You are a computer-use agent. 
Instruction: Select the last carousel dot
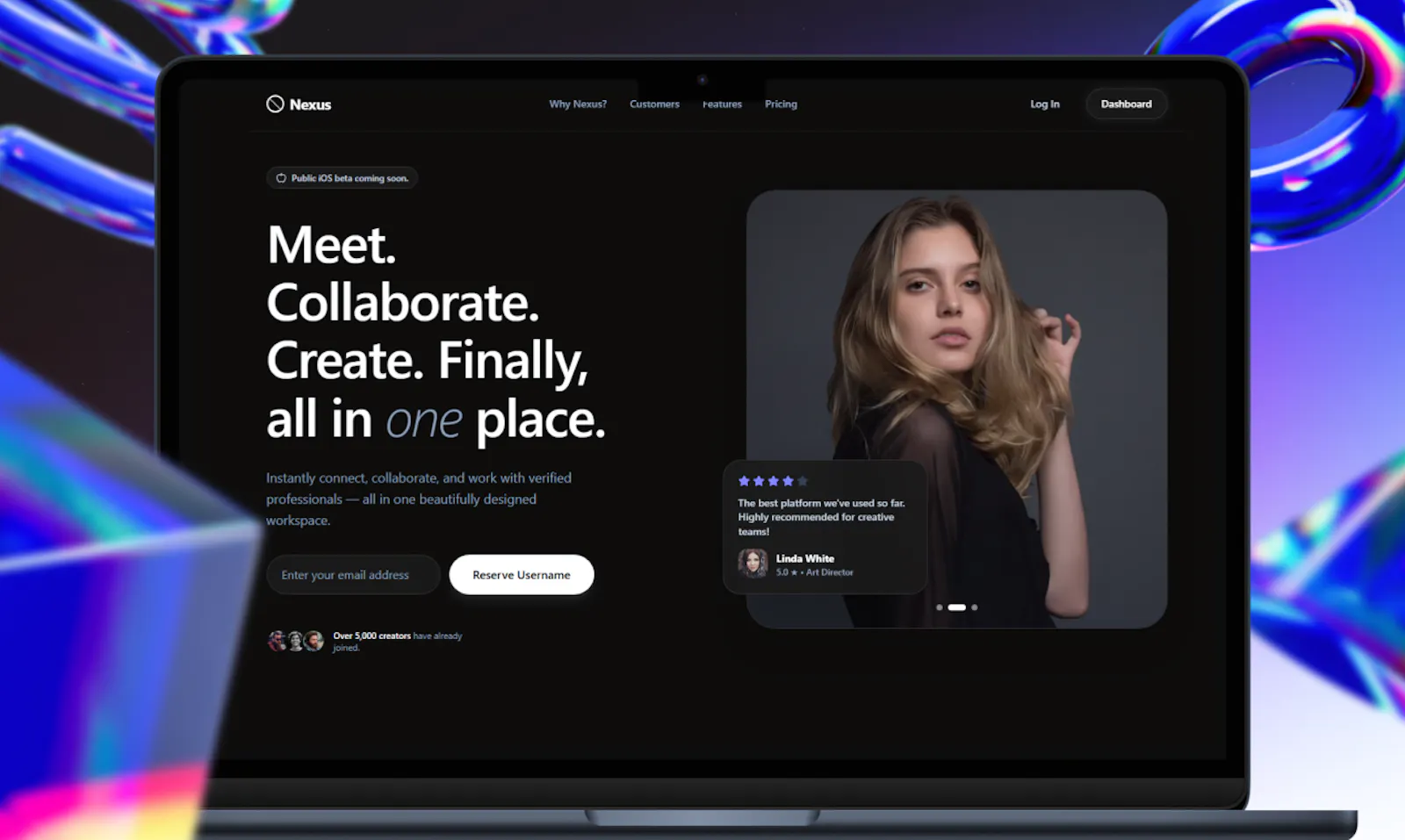[x=974, y=607]
